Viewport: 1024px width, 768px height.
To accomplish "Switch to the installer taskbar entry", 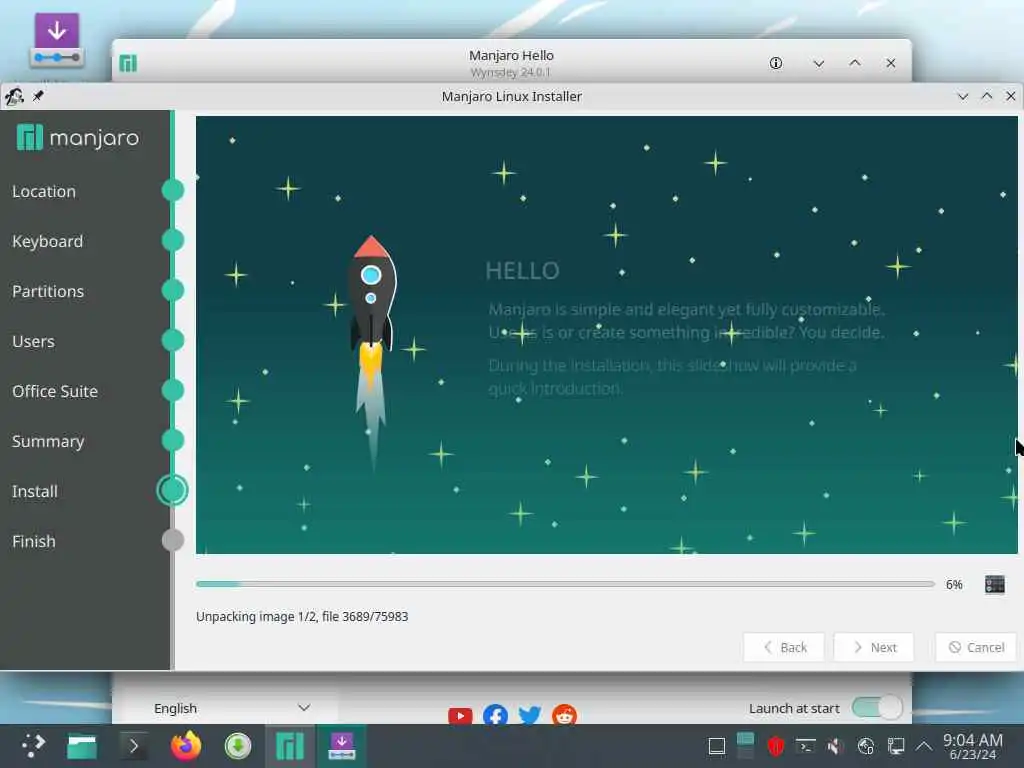I will 342,746.
